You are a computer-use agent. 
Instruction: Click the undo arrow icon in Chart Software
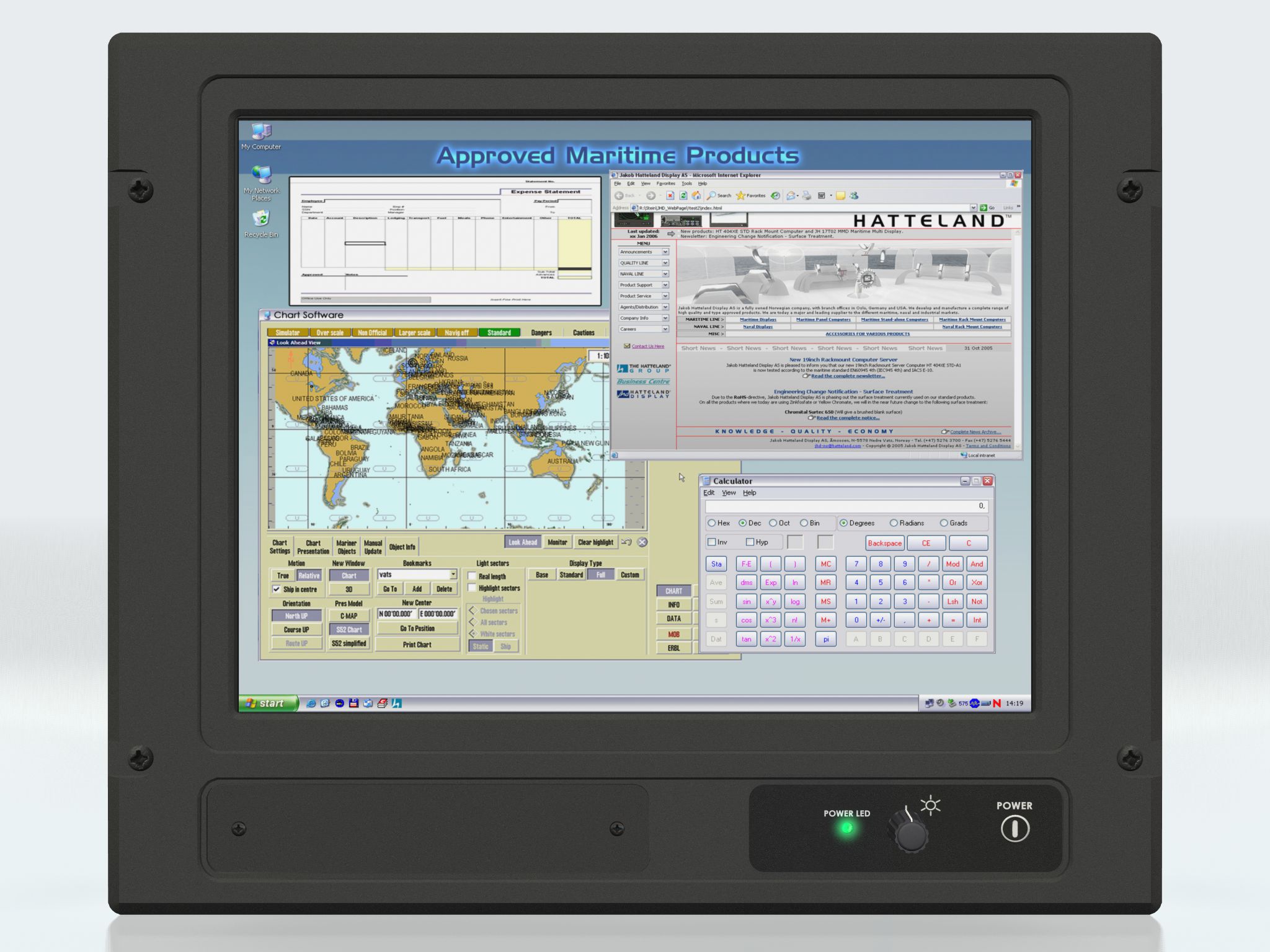click(626, 542)
